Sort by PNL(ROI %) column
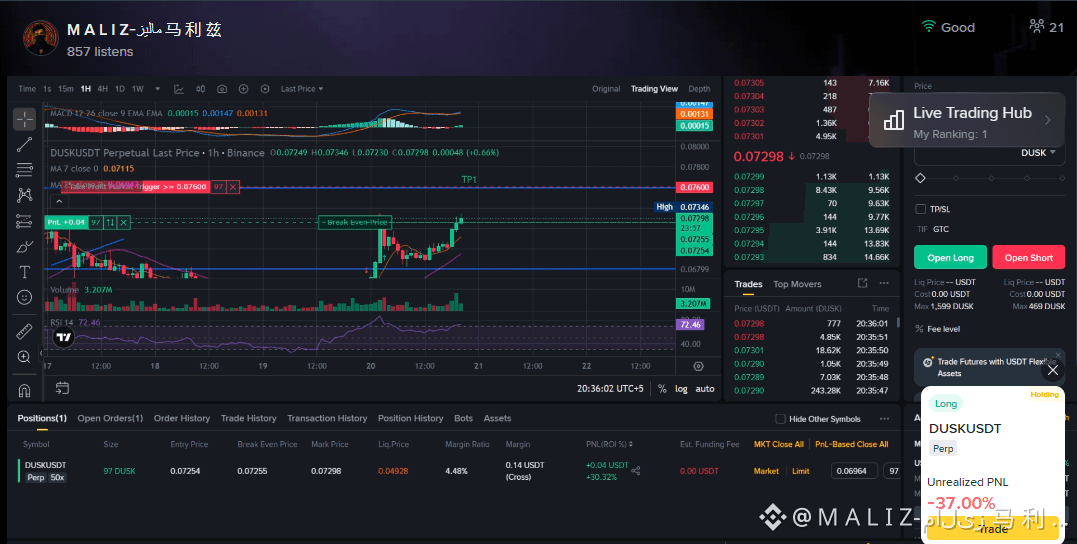Viewport: 1077px width, 544px height. [609, 444]
